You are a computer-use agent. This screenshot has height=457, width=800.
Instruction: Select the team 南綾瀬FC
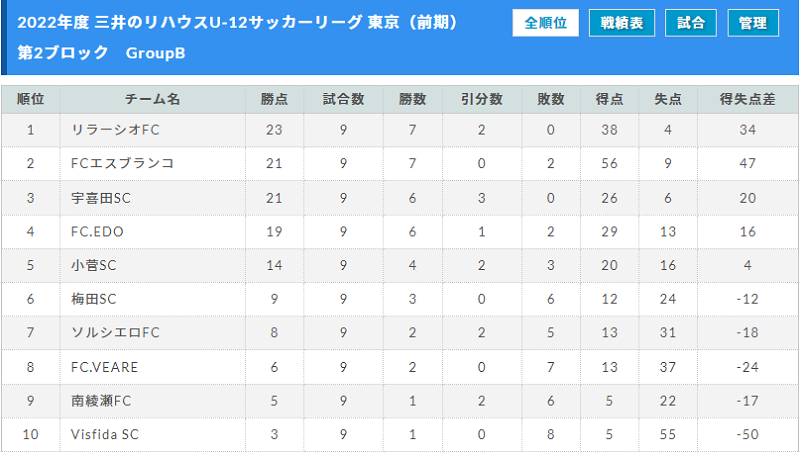point(101,401)
